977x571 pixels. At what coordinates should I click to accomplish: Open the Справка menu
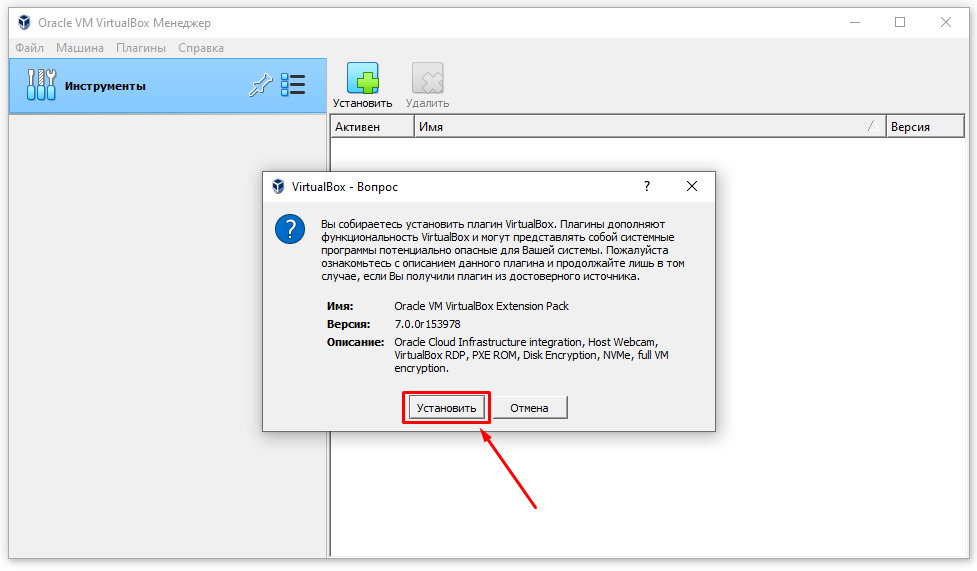(201, 48)
